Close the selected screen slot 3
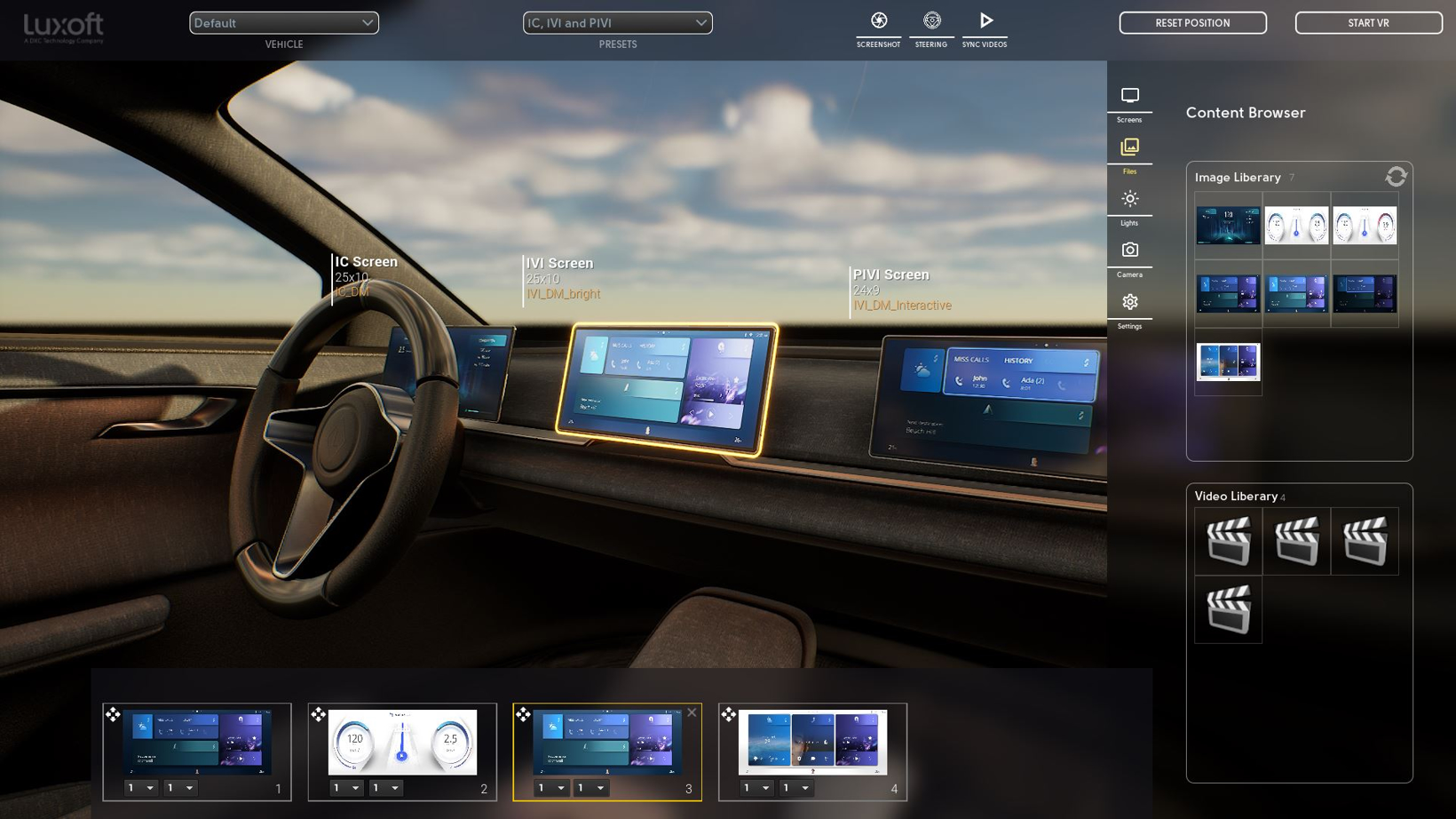Viewport: 1456px width, 819px height. coord(692,712)
